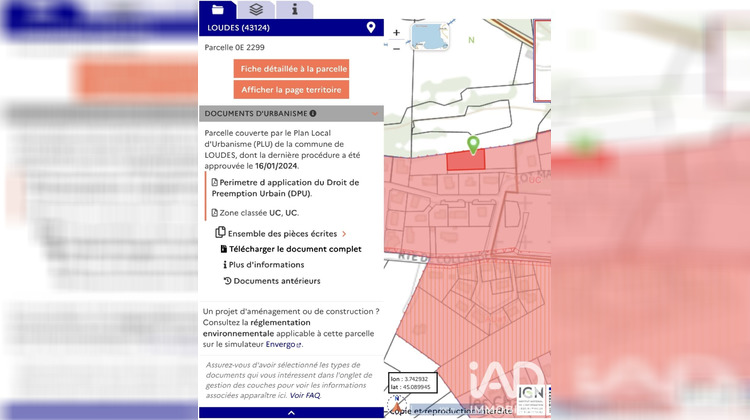Click the green marker pin on the map
The width and height of the screenshot is (750, 420).
click(x=473, y=145)
